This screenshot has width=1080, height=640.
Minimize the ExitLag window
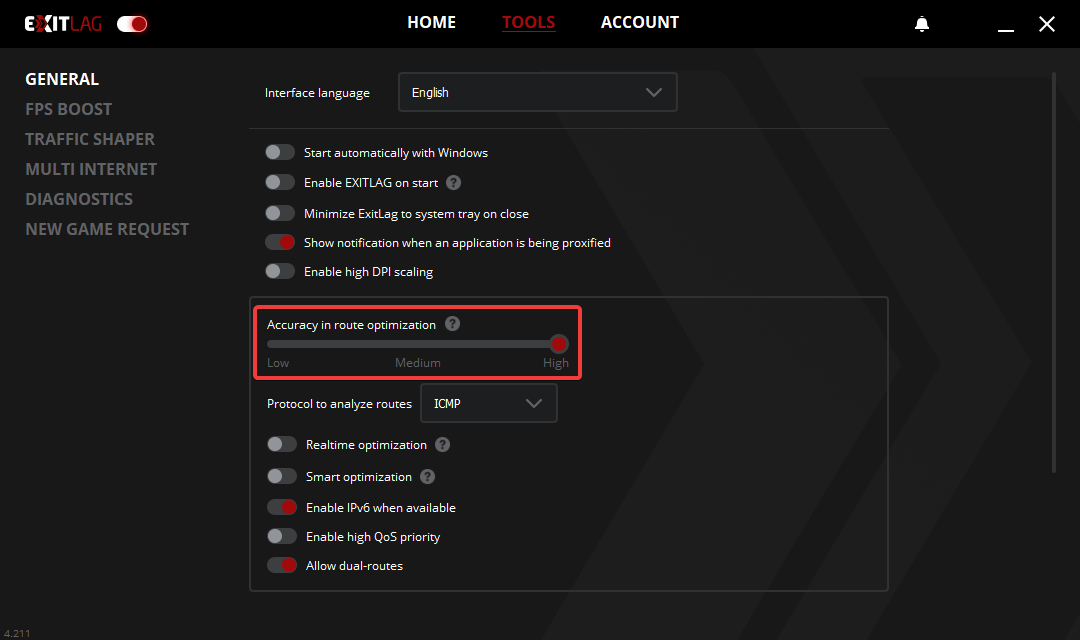[x=1006, y=30]
